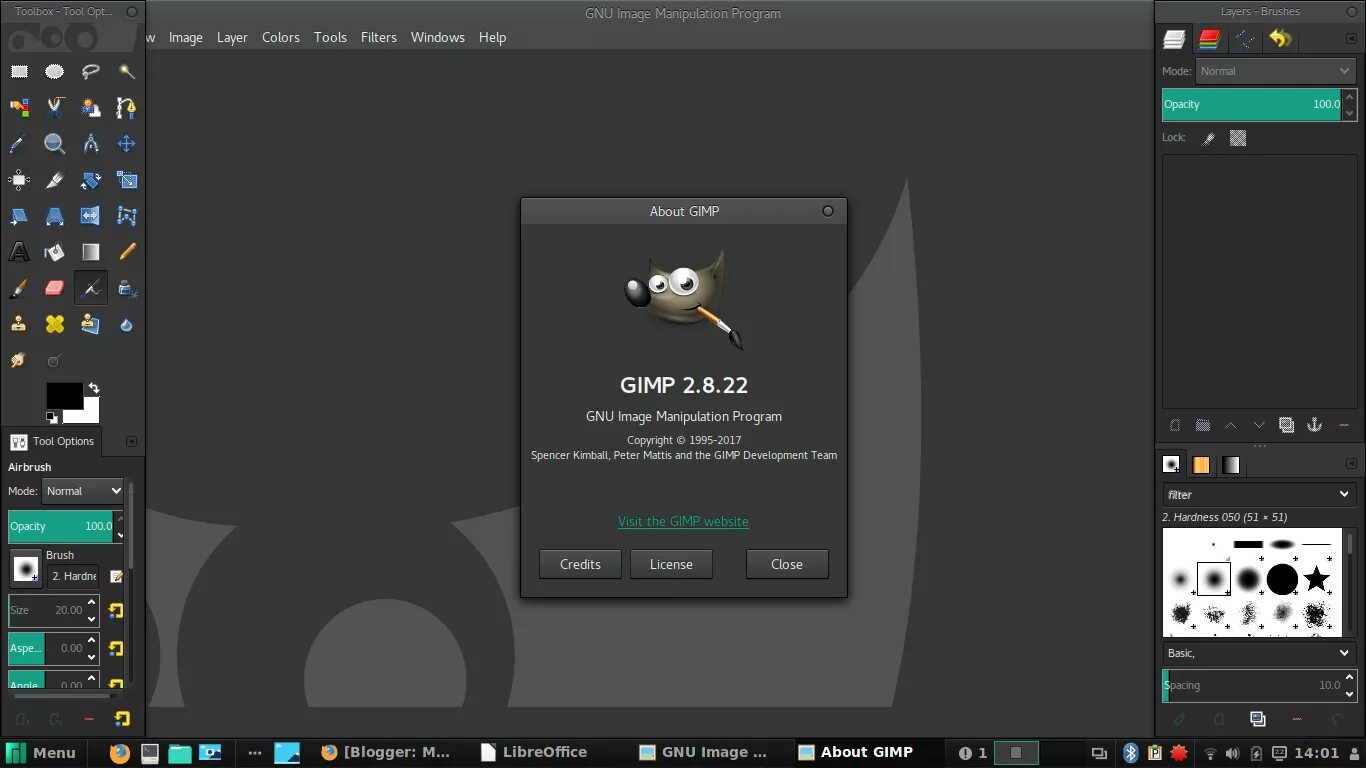Image resolution: width=1366 pixels, height=768 pixels.
Task: Open the Filters menu
Action: (379, 37)
